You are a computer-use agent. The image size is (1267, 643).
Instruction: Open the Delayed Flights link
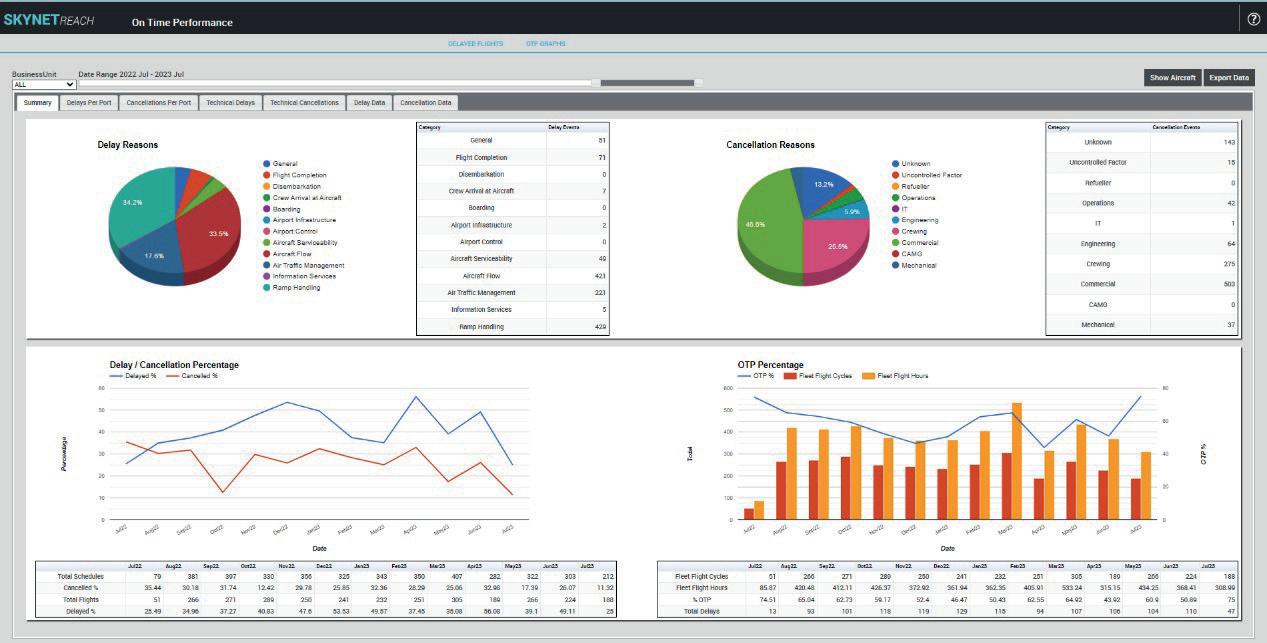pos(475,44)
